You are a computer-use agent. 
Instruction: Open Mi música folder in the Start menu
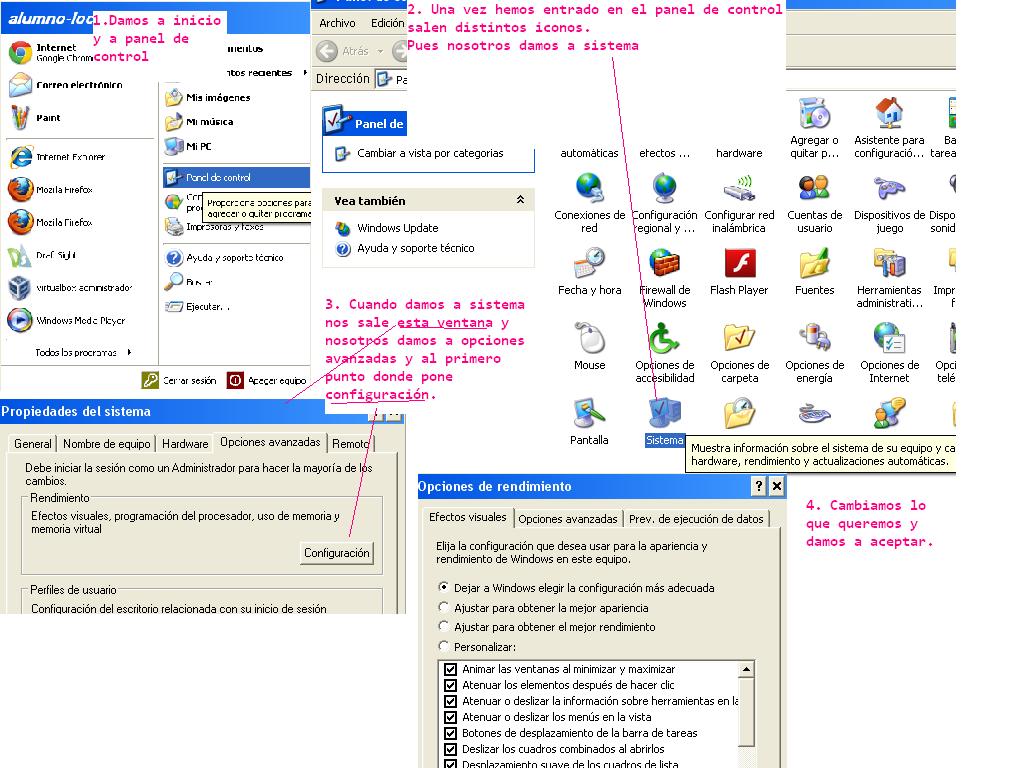pyautogui.click(x=199, y=121)
